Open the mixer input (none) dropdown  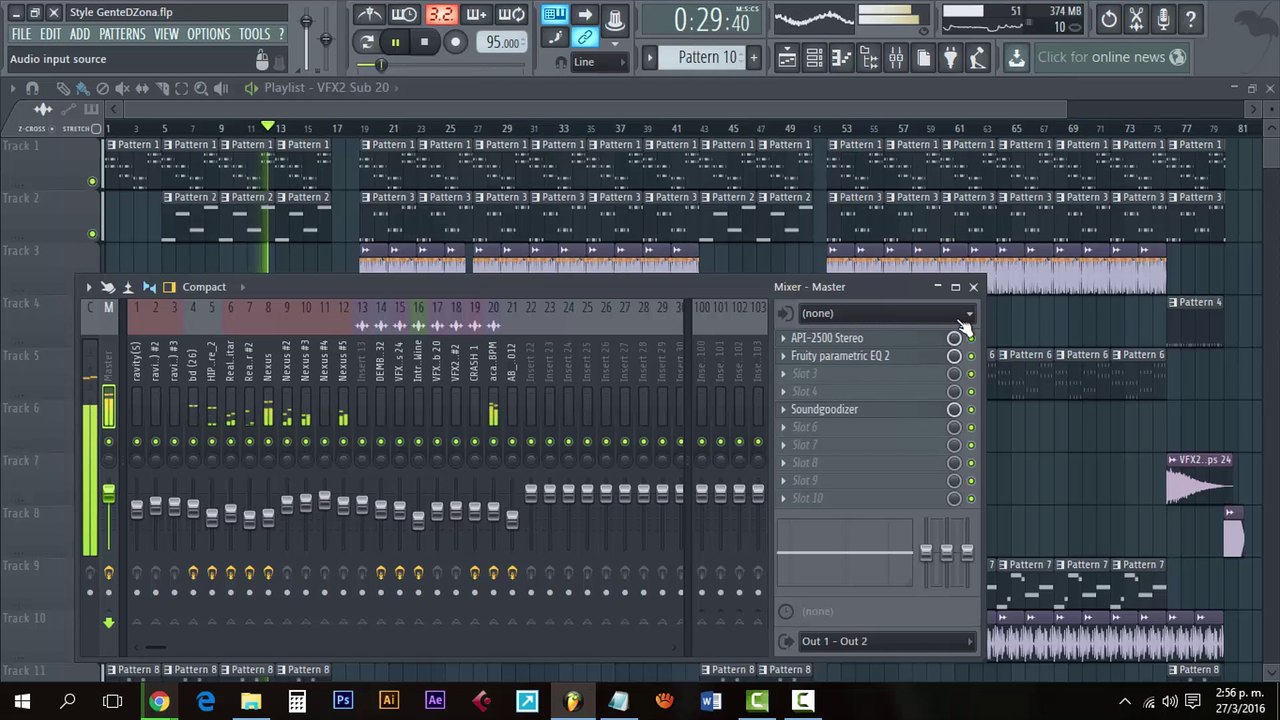tap(886, 314)
